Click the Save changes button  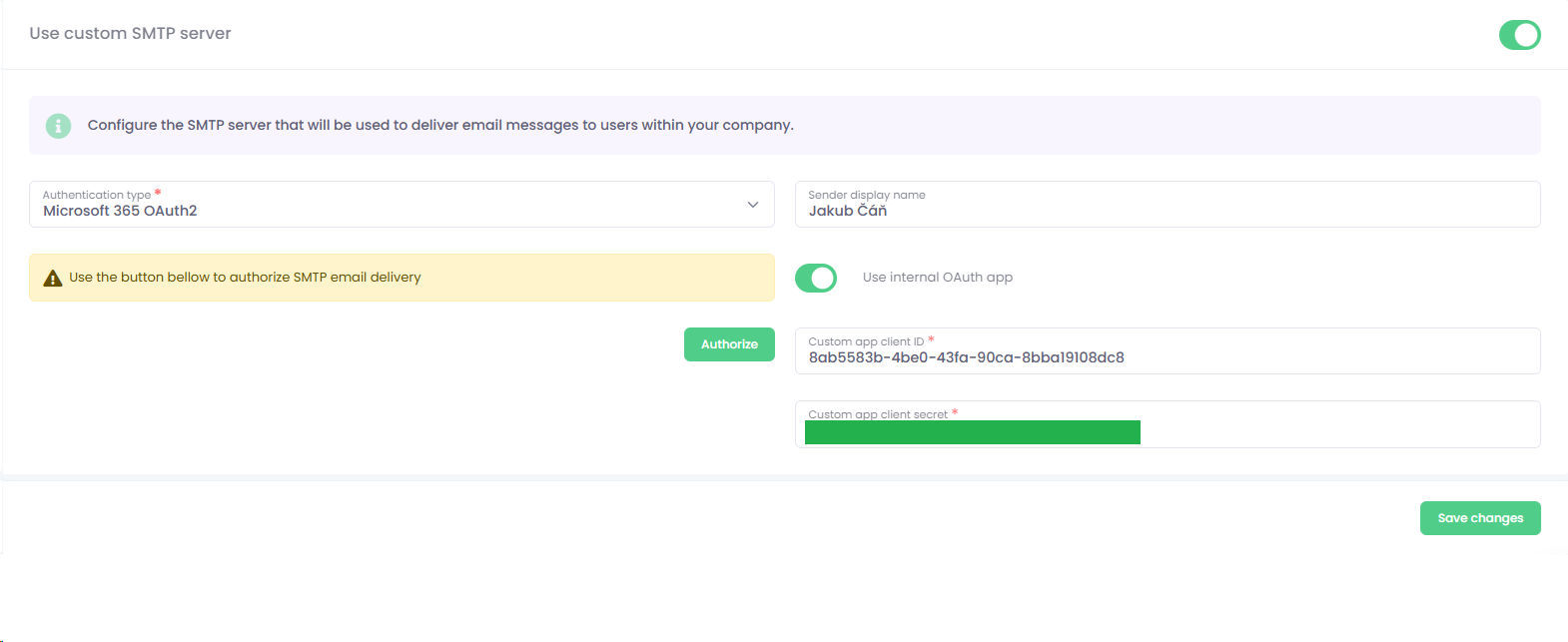coord(1479,518)
